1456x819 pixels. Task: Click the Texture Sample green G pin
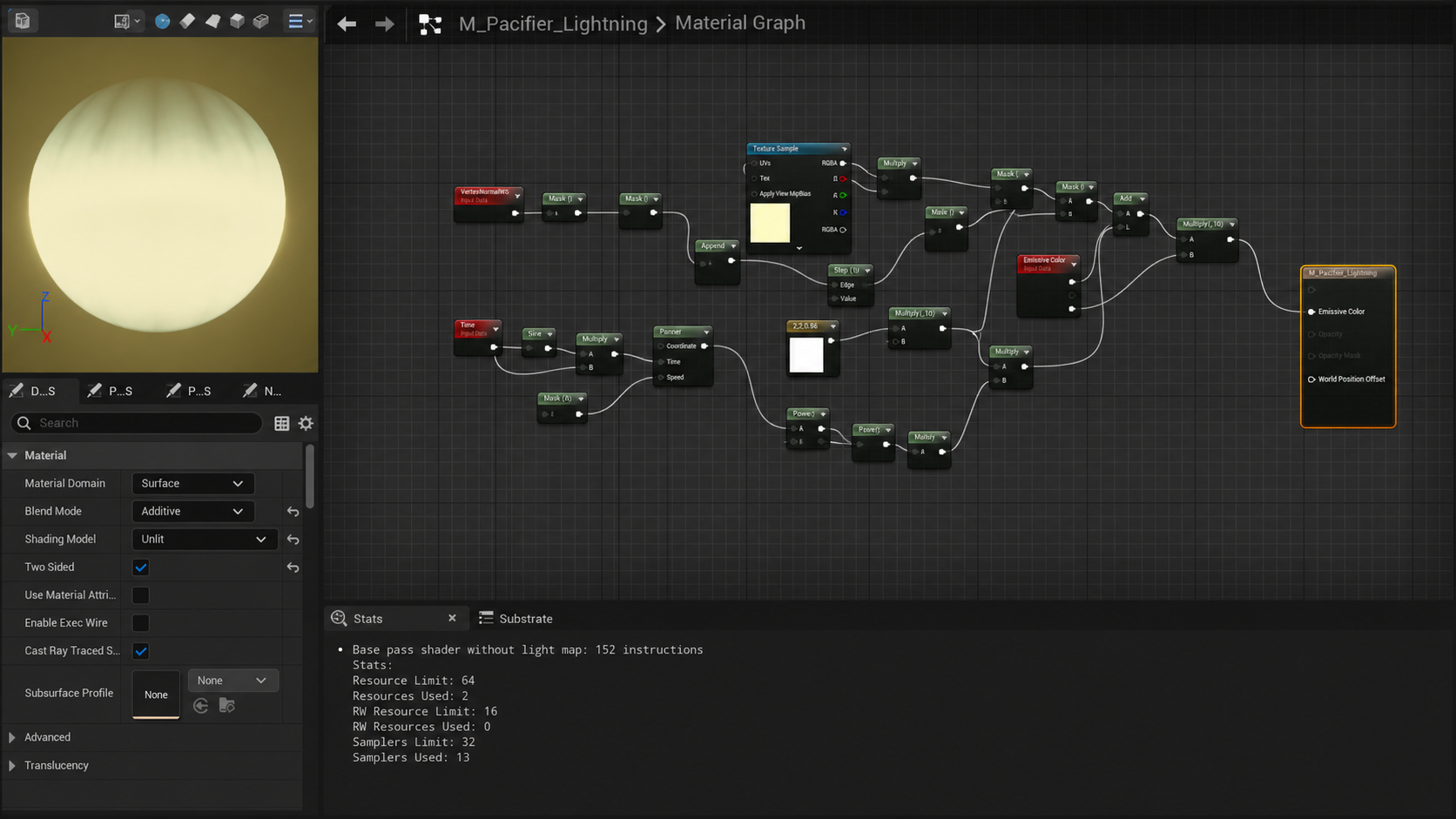843,195
